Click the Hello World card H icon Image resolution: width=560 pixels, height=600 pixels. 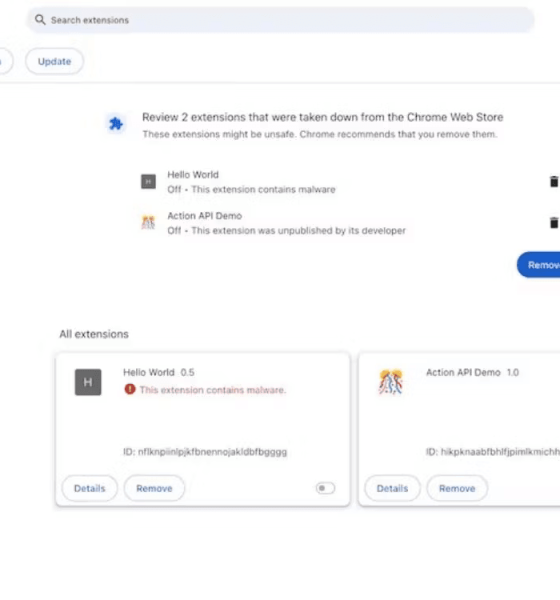click(88, 382)
